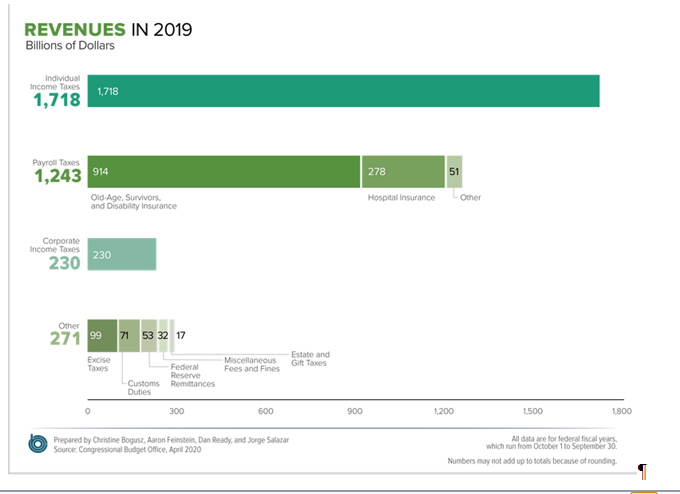Click the Individual Income Taxes 1,718 bar
The image size is (680, 494).
[343, 91]
